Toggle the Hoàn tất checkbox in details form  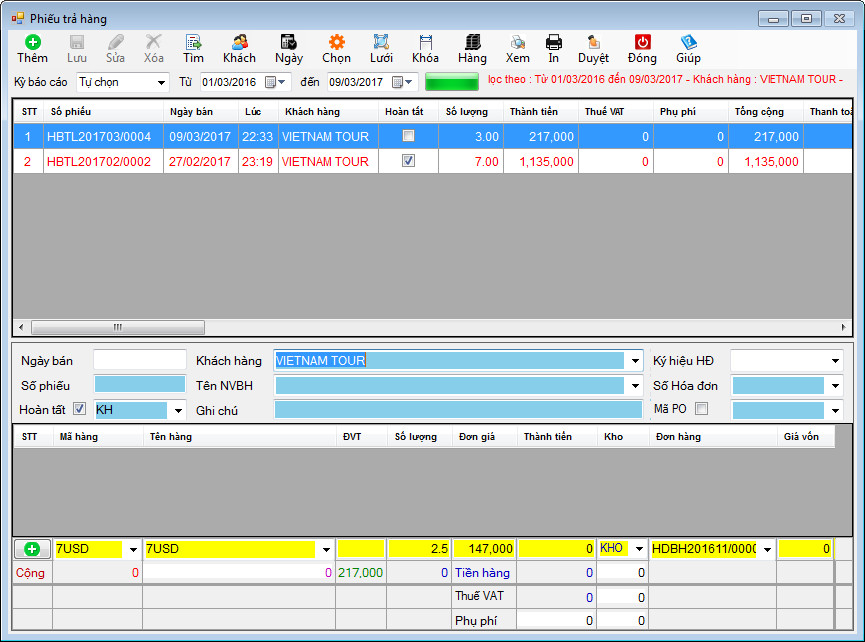point(79,409)
